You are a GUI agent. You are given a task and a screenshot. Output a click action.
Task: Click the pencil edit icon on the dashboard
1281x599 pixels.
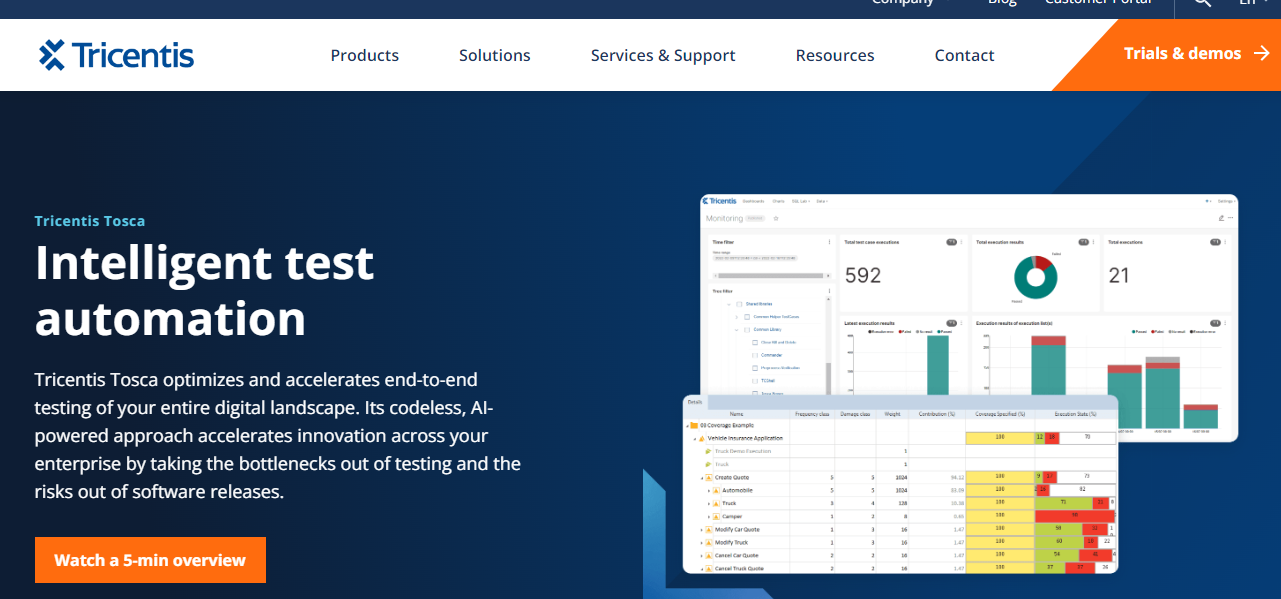(1221, 218)
